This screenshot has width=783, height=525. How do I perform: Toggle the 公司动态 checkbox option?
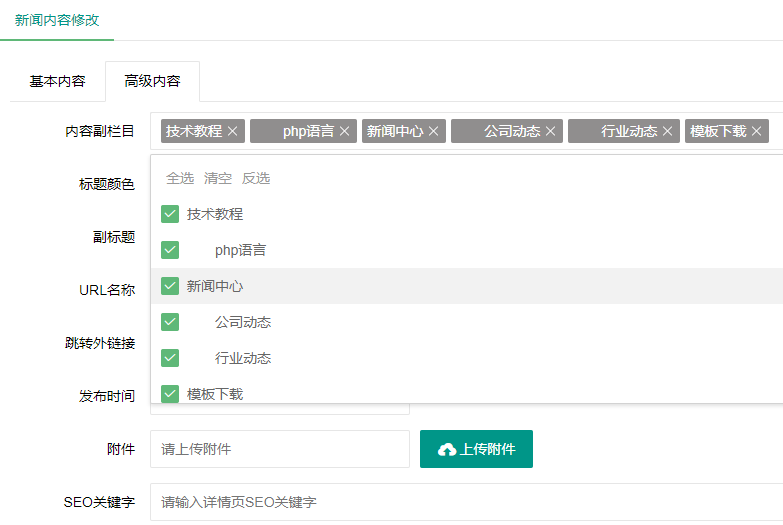coord(170,322)
